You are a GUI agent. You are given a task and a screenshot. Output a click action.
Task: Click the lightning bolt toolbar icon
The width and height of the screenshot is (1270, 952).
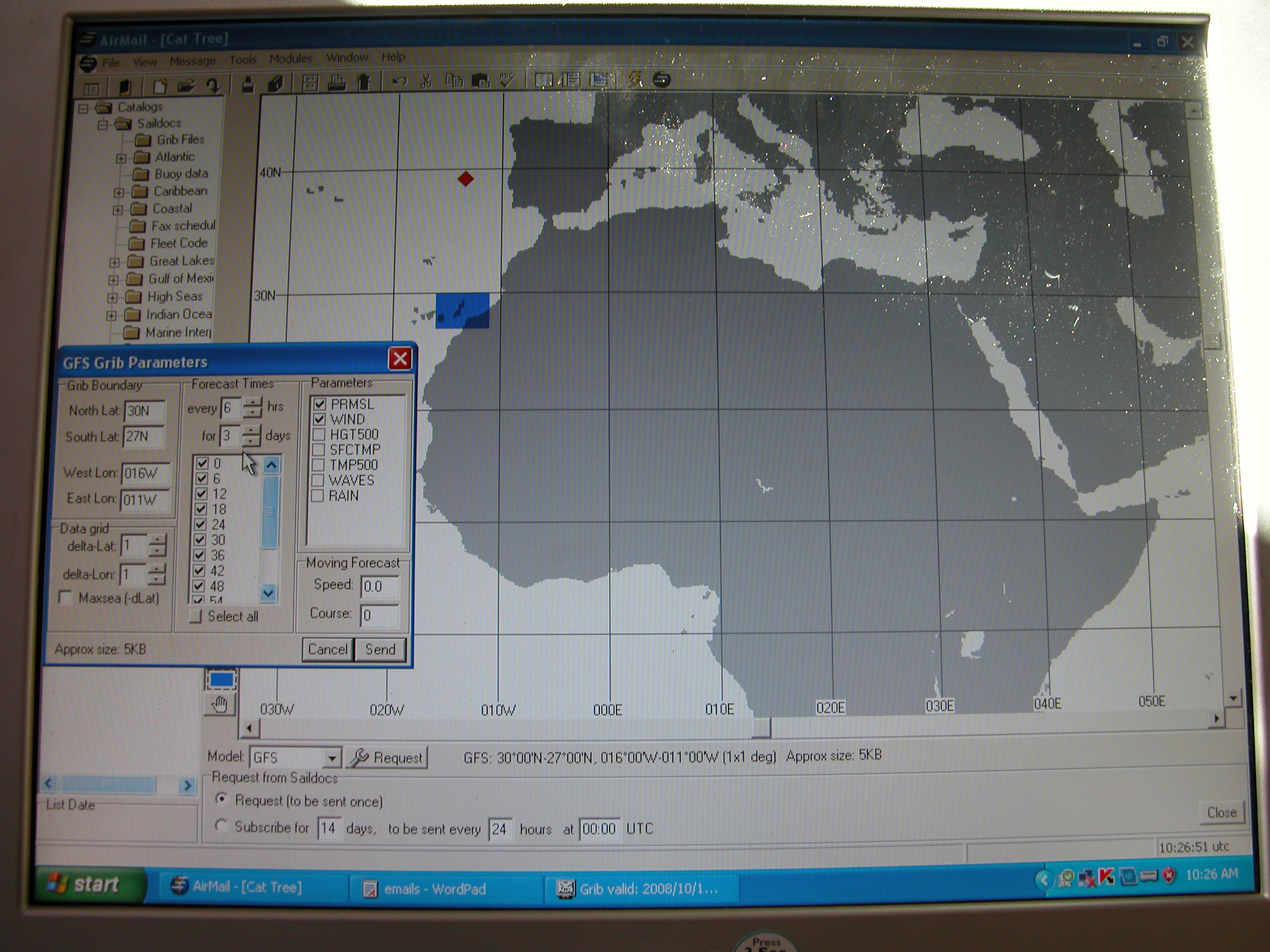click(635, 80)
